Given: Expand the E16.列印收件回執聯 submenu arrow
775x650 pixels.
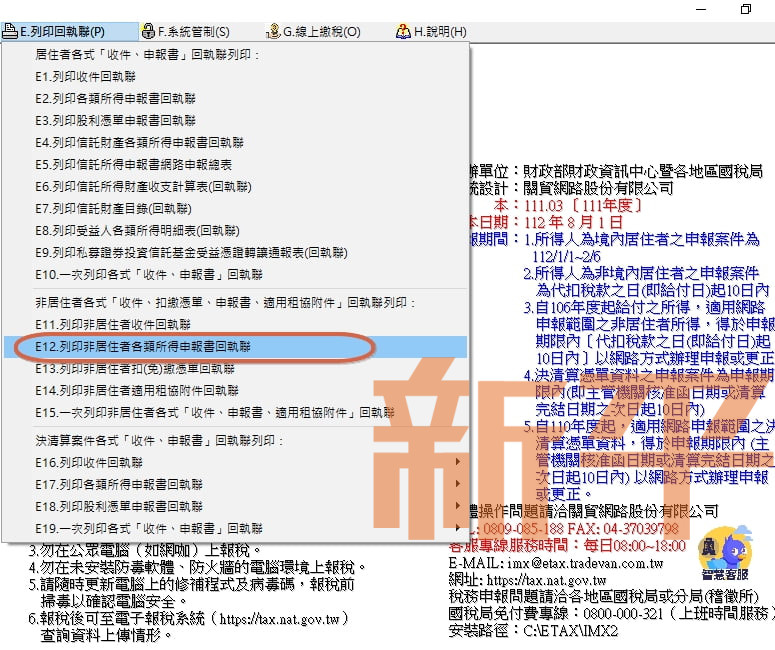Looking at the screenshot, I should click(458, 462).
